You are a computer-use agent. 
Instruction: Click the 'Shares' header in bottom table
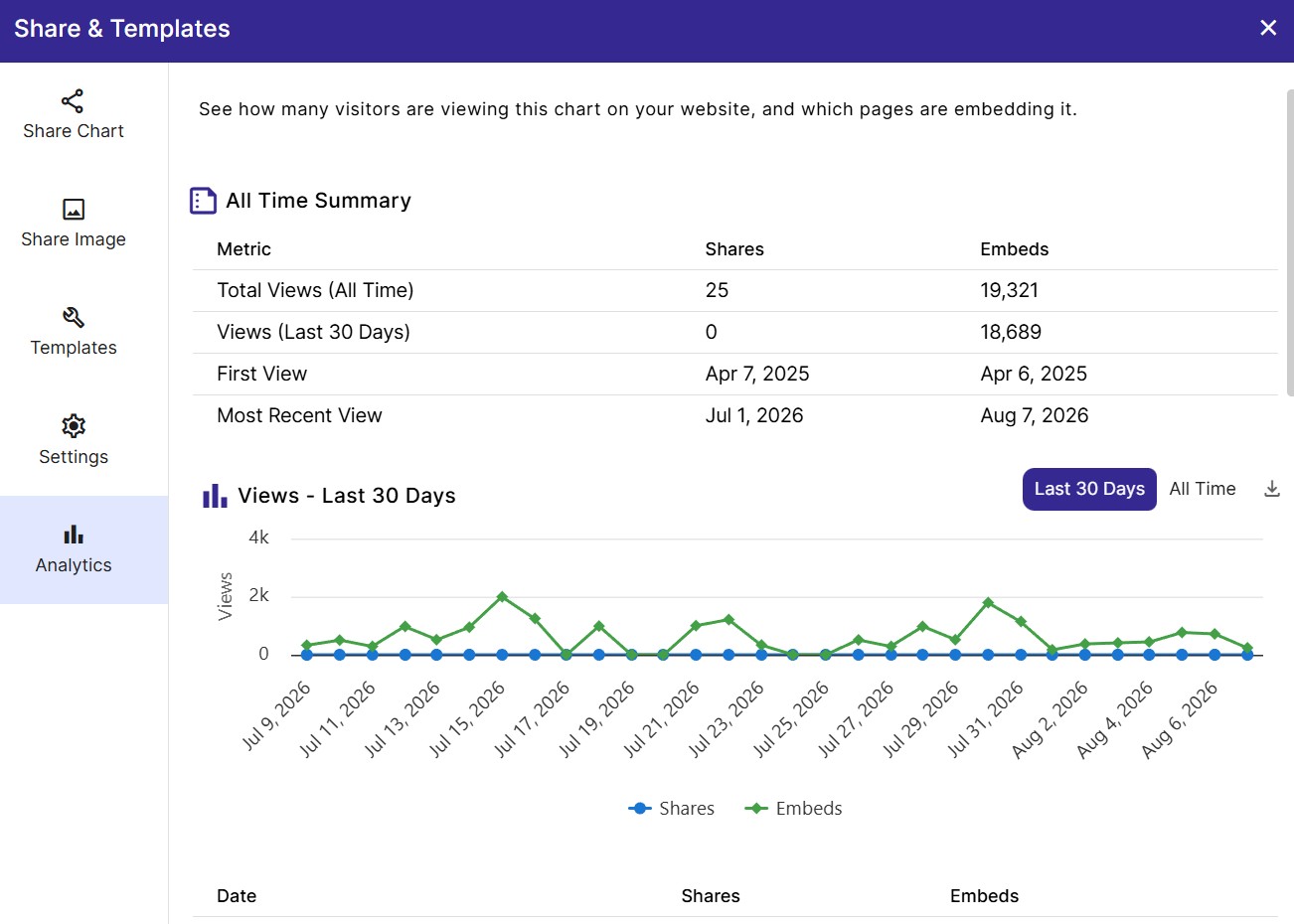click(711, 896)
